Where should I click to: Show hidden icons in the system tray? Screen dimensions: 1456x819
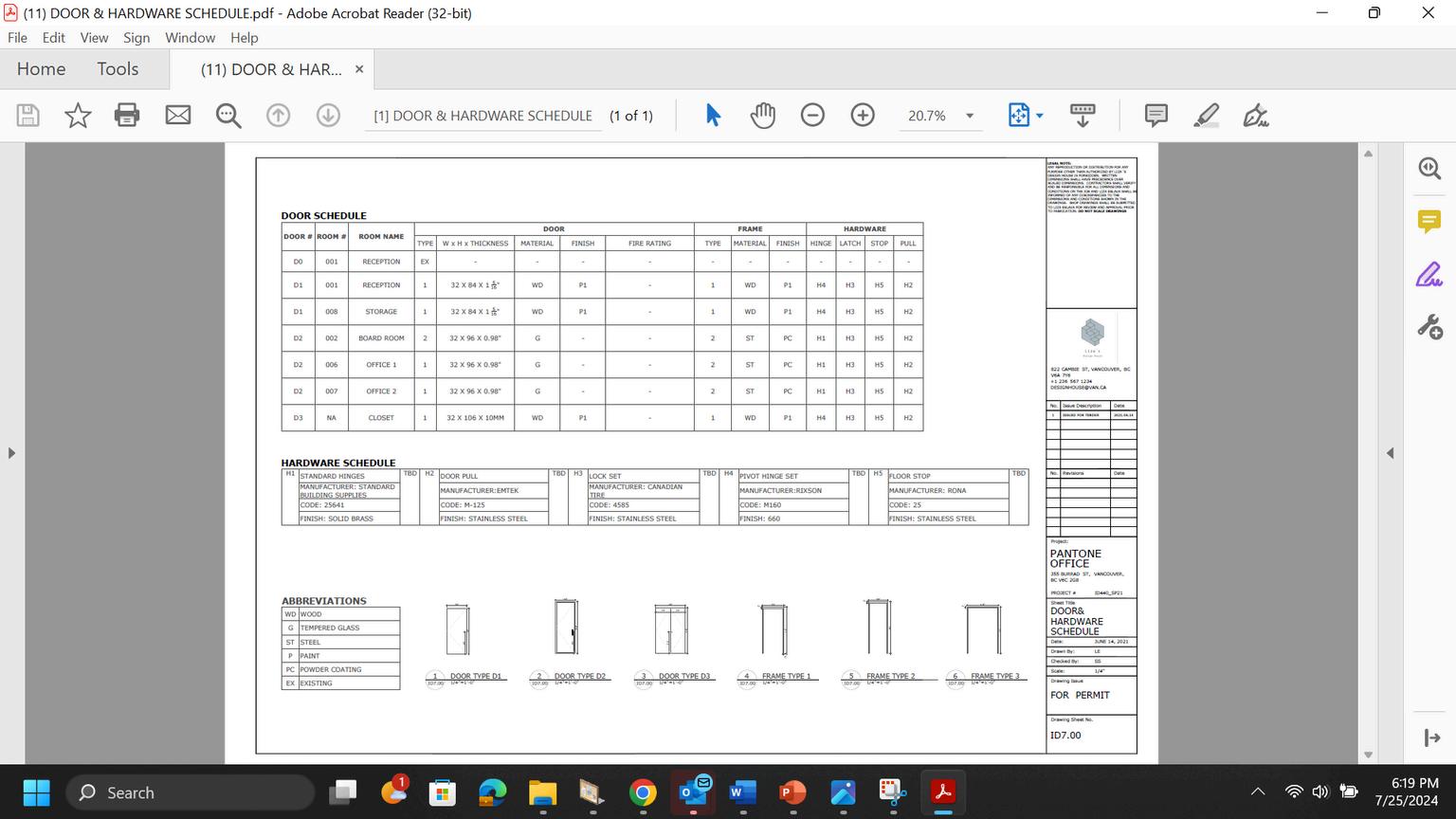(1258, 792)
